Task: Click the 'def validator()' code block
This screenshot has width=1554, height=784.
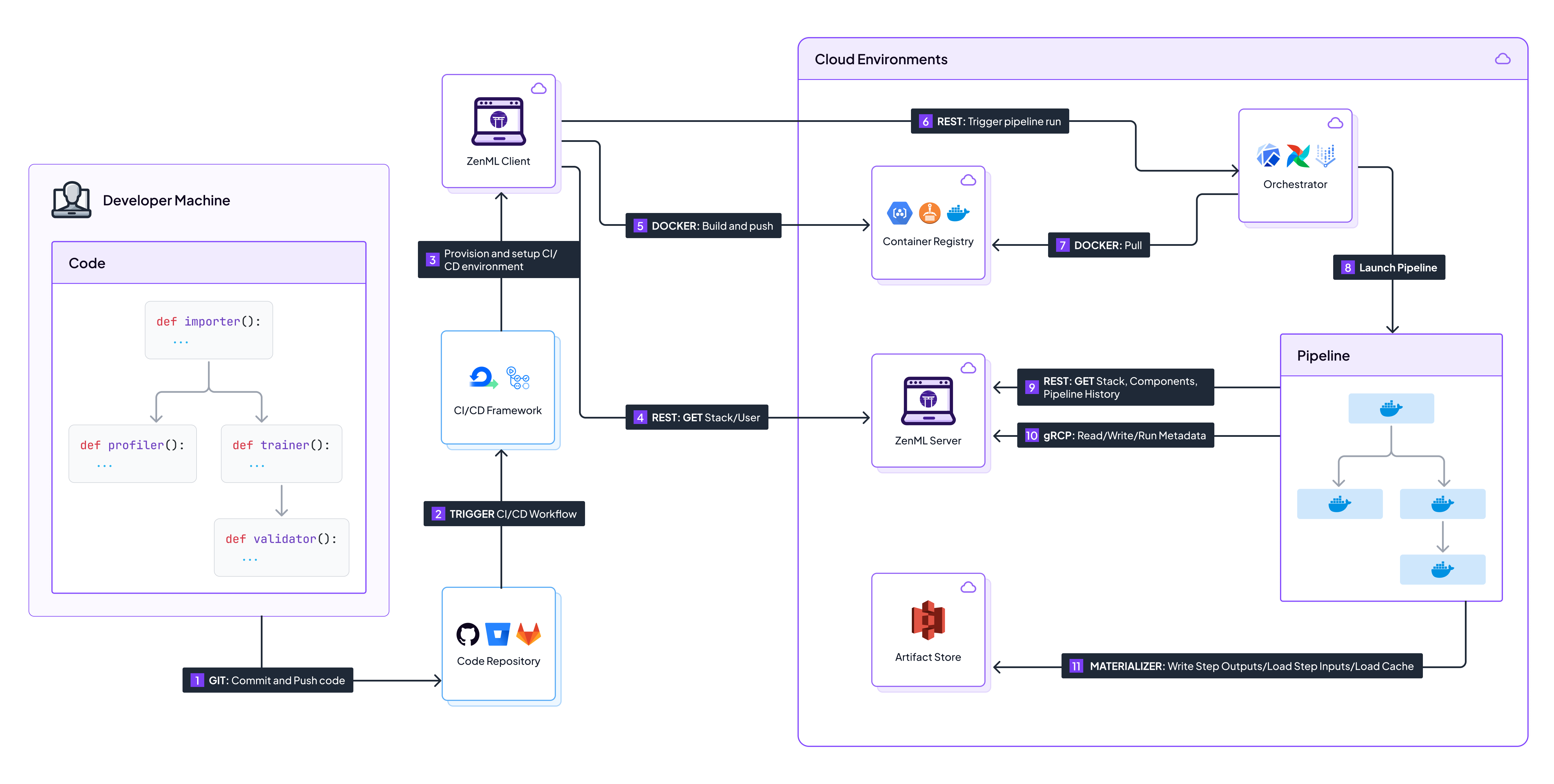Action: click(x=281, y=547)
